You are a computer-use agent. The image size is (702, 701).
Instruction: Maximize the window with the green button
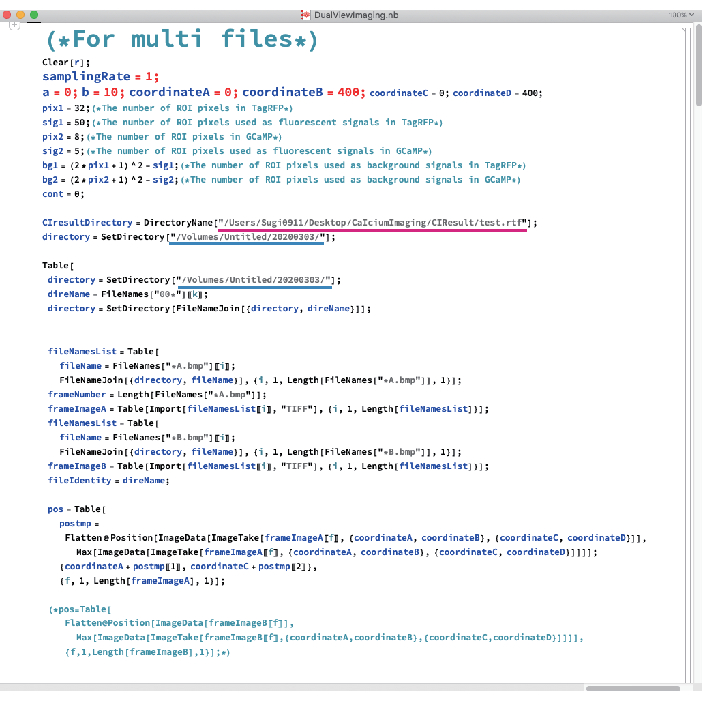pyautogui.click(x=36, y=15)
